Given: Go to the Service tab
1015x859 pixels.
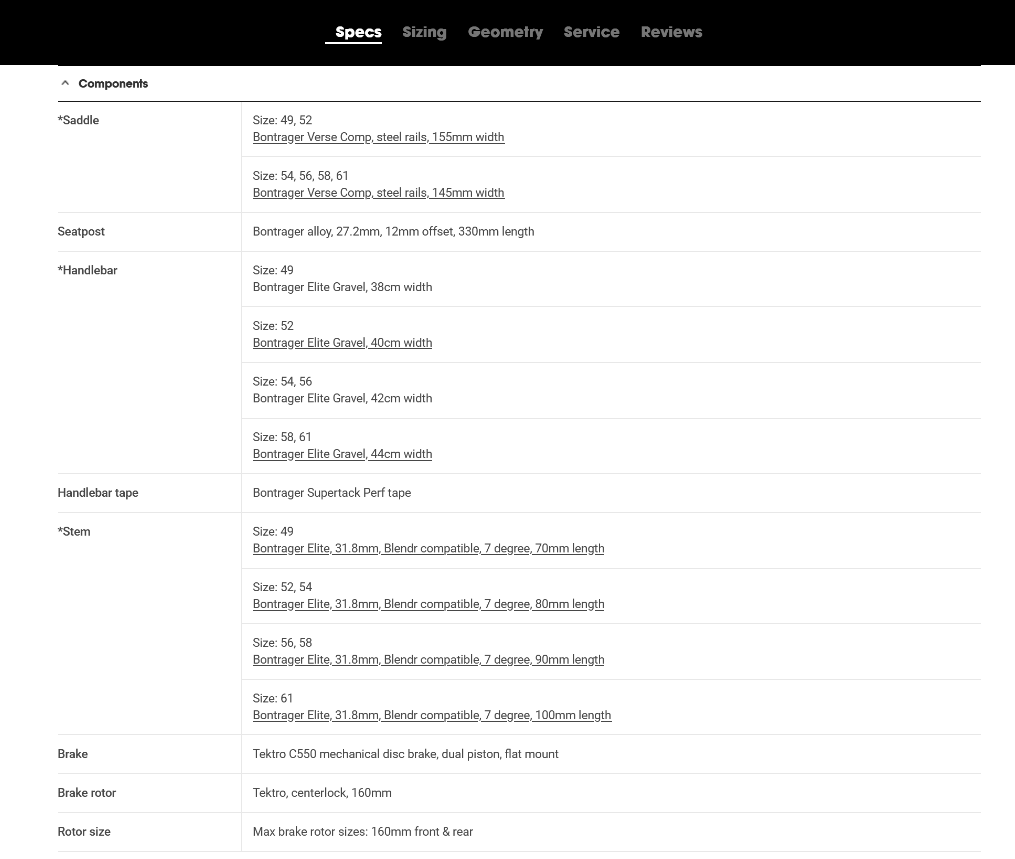Looking at the screenshot, I should click(591, 32).
